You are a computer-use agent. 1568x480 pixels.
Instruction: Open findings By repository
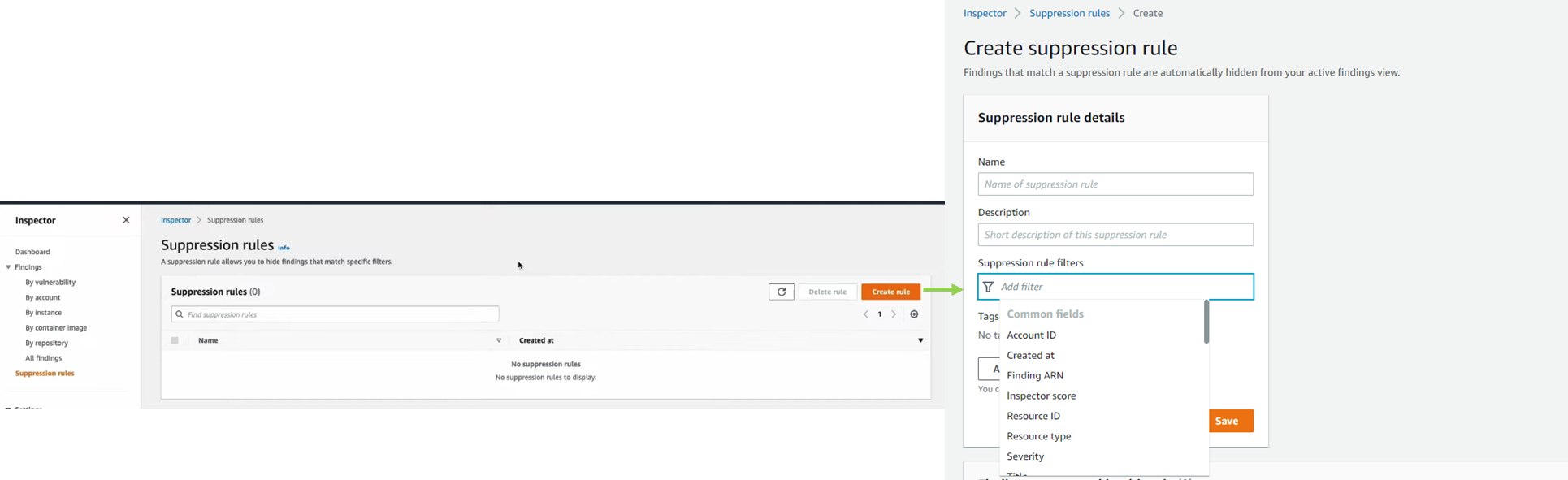click(46, 343)
